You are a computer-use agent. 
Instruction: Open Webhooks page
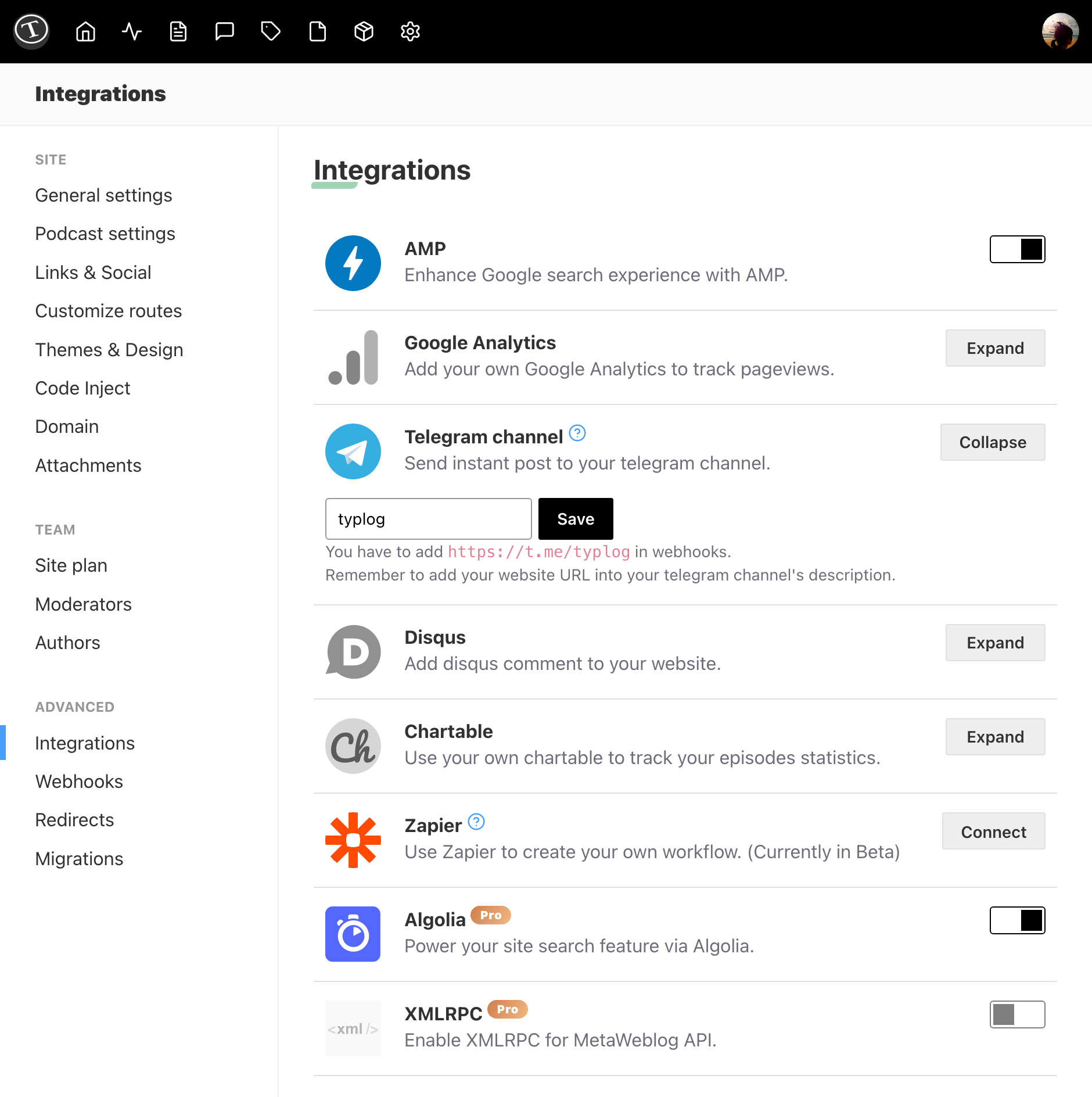[80, 781]
